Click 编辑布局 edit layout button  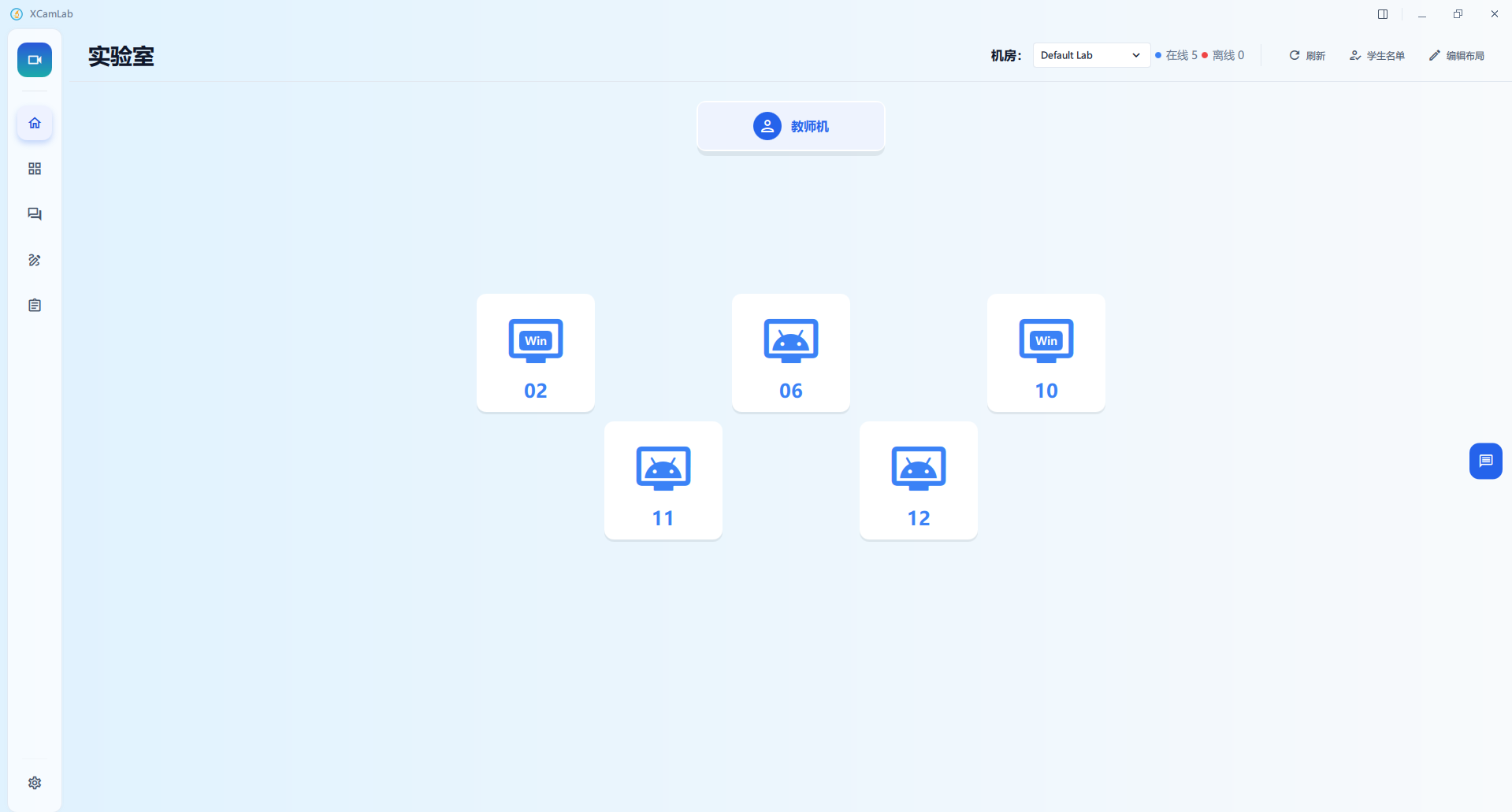click(x=1457, y=55)
